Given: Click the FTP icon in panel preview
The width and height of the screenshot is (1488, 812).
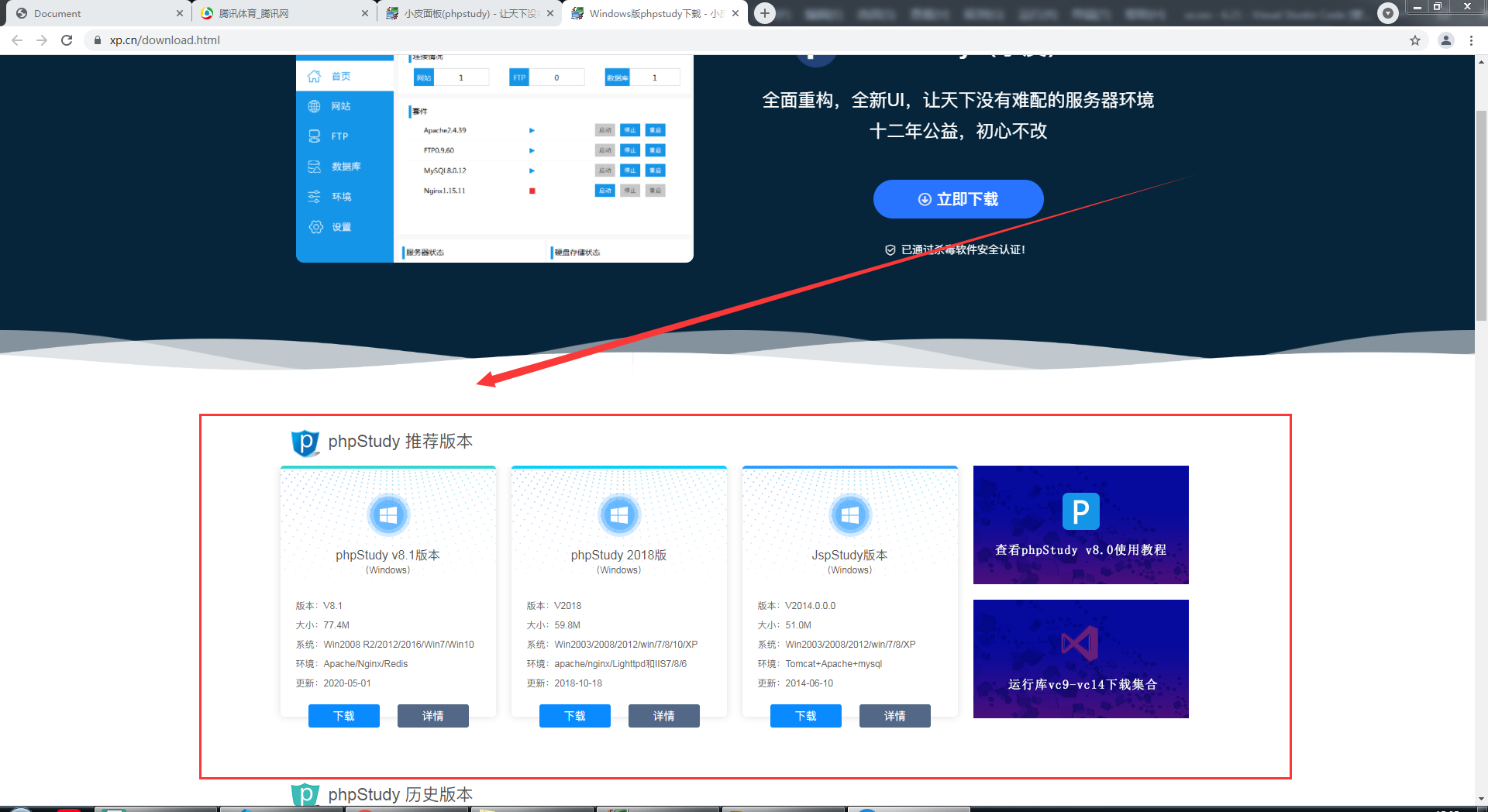Looking at the screenshot, I should tap(314, 136).
